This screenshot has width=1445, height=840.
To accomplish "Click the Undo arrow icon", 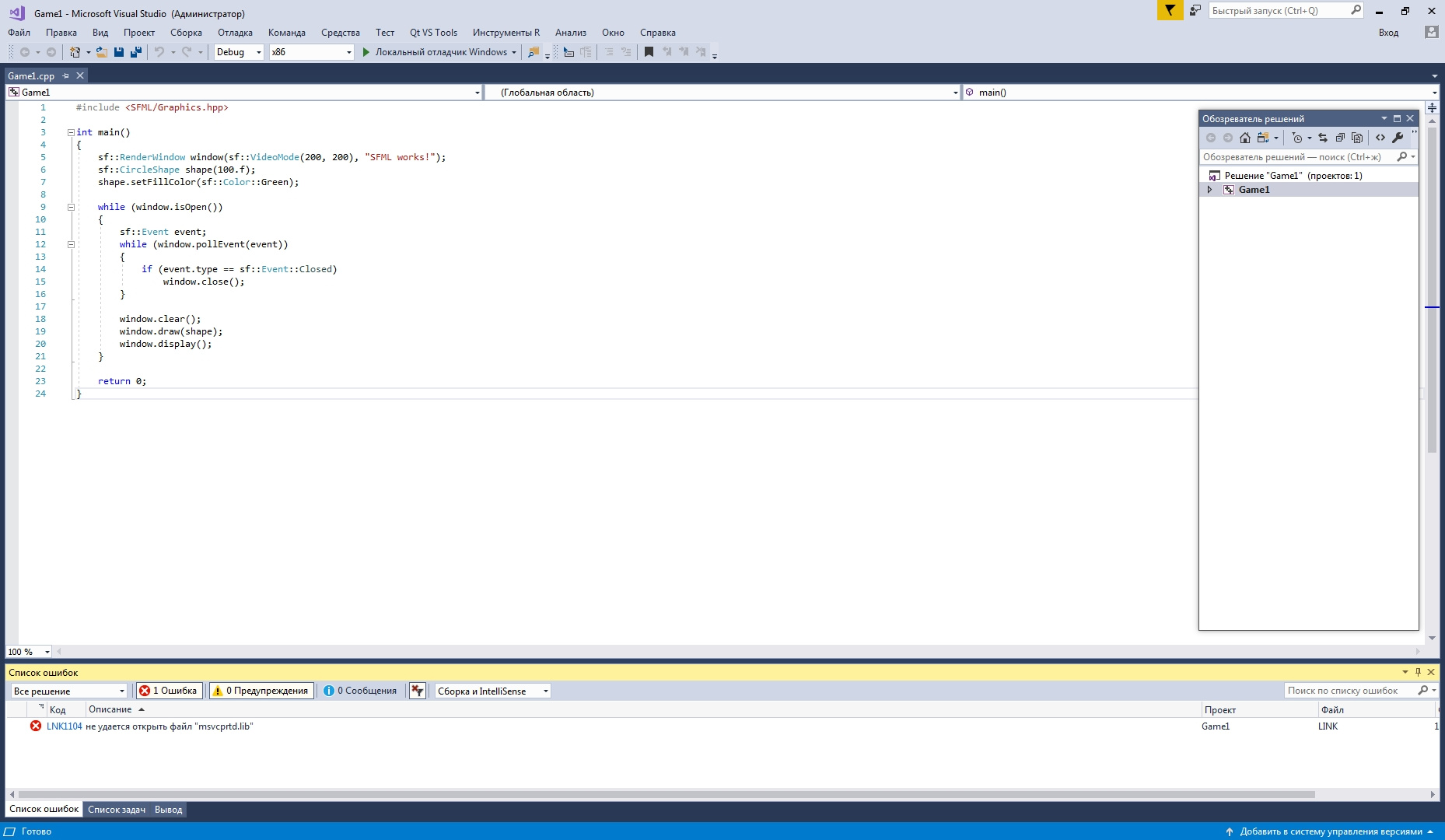I will [x=159, y=52].
